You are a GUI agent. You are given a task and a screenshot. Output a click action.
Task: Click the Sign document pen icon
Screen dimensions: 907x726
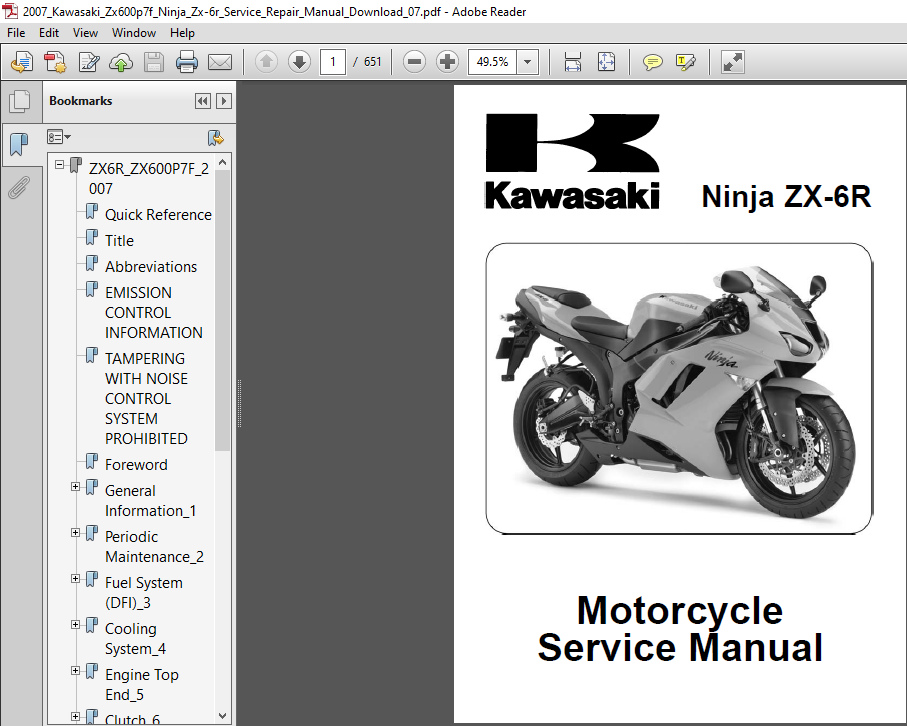[89, 62]
